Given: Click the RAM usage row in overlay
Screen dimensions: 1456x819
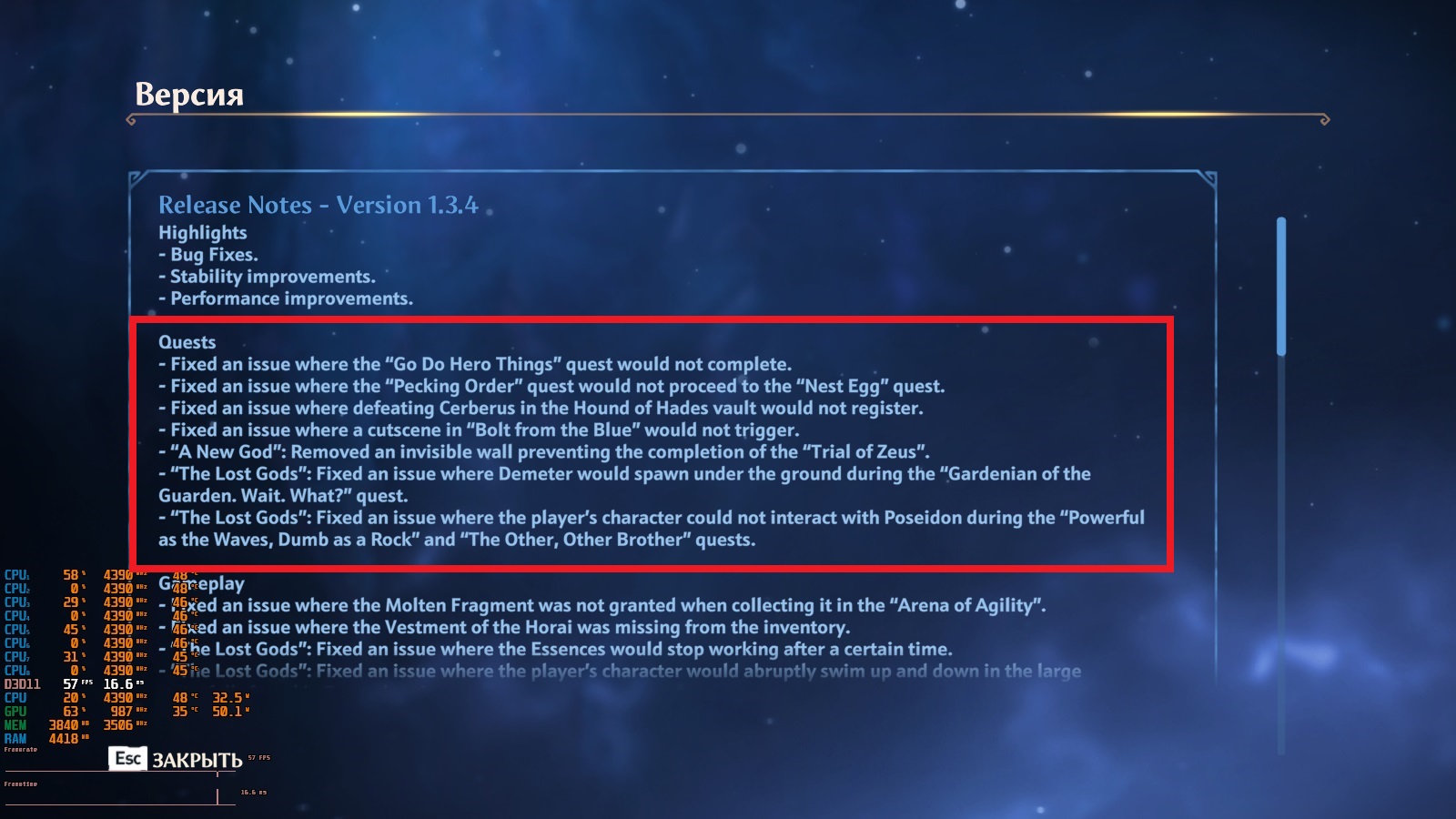Looking at the screenshot, I should [x=47, y=738].
